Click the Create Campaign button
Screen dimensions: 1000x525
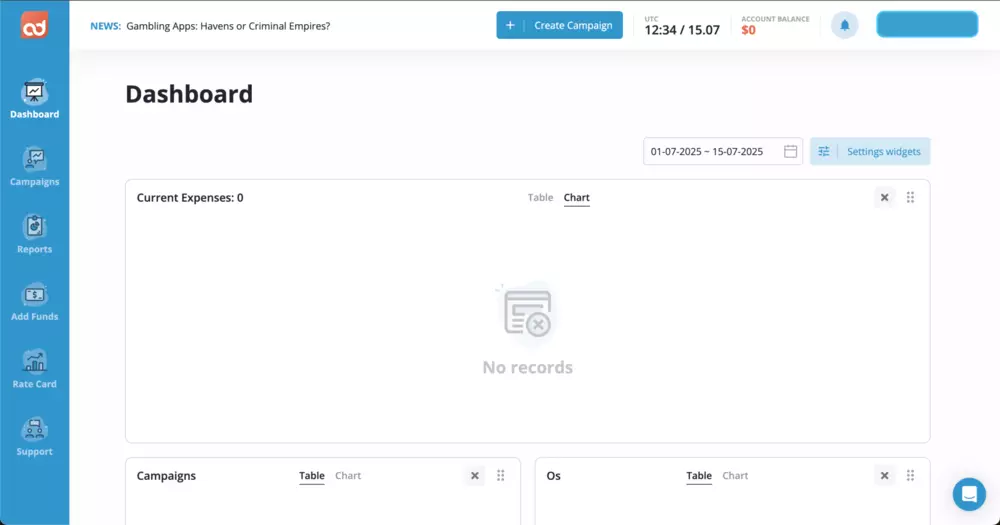(559, 26)
